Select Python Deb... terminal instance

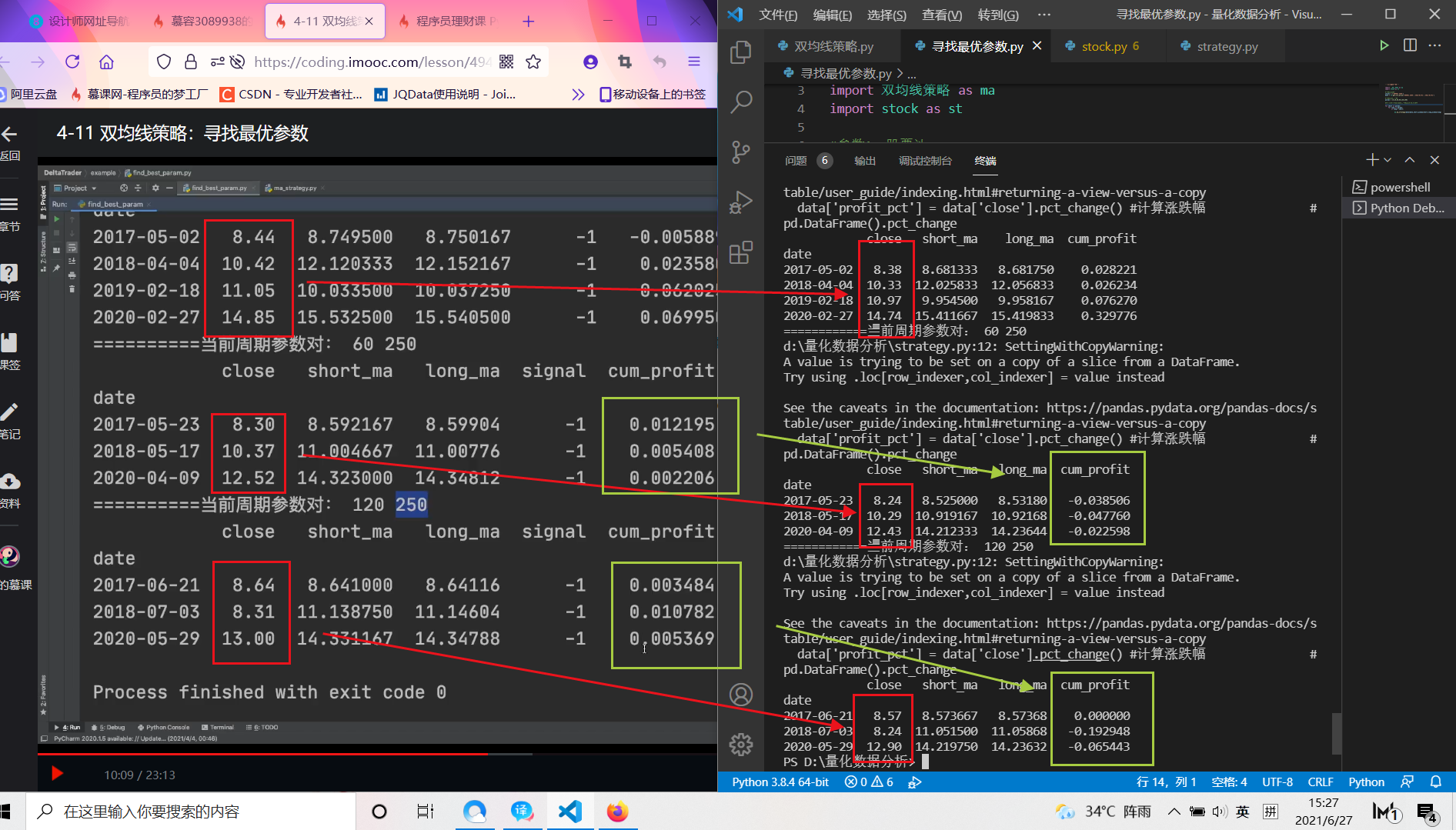1398,208
